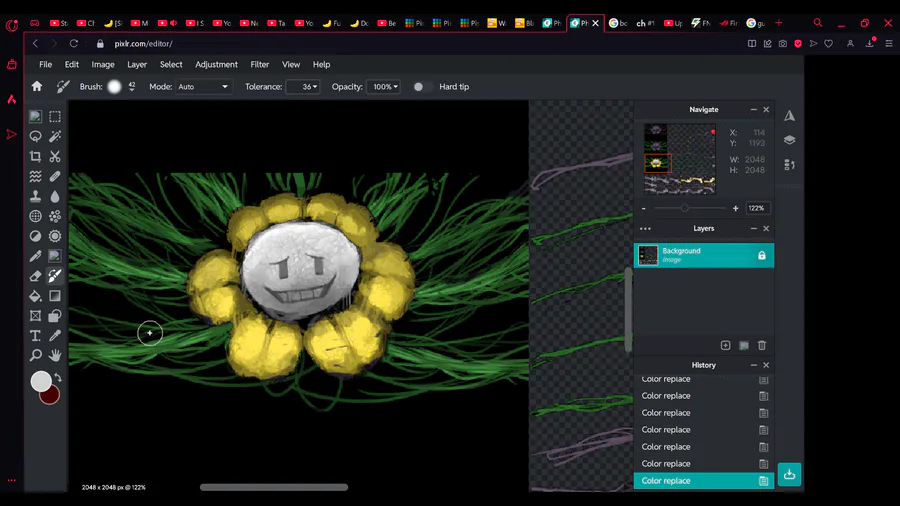Image resolution: width=900 pixels, height=506 pixels.
Task: Select the Lasso tool
Action: [35, 136]
